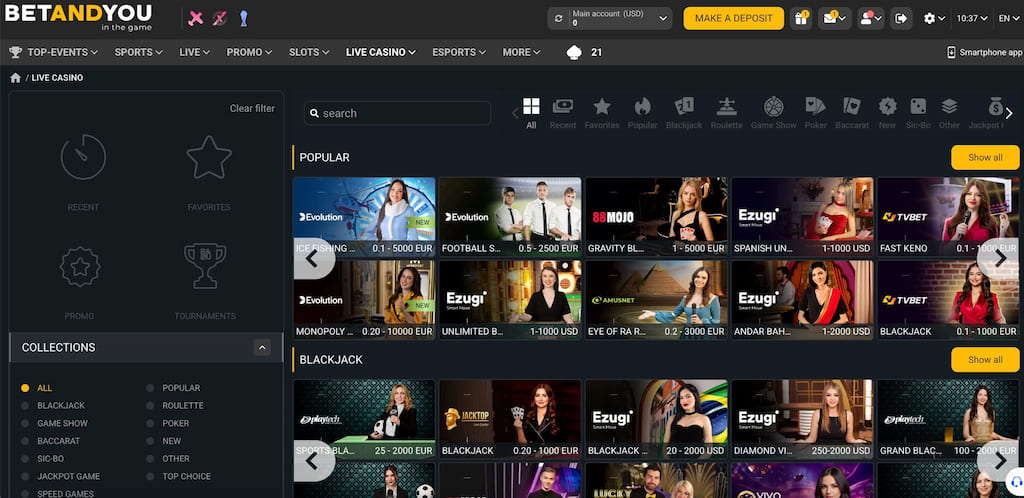Click the logout arrow icon
Image resolution: width=1024 pixels, height=498 pixels.
tap(901, 18)
